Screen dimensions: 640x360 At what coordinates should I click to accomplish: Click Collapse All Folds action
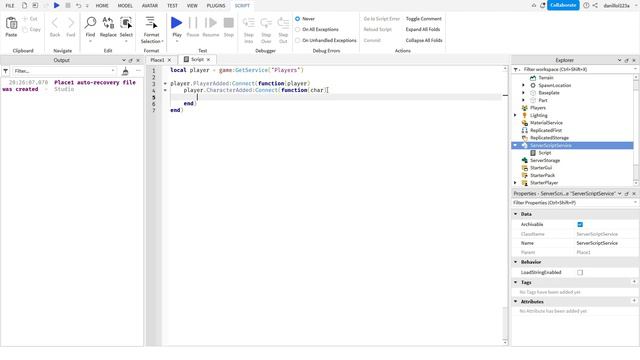coord(424,40)
